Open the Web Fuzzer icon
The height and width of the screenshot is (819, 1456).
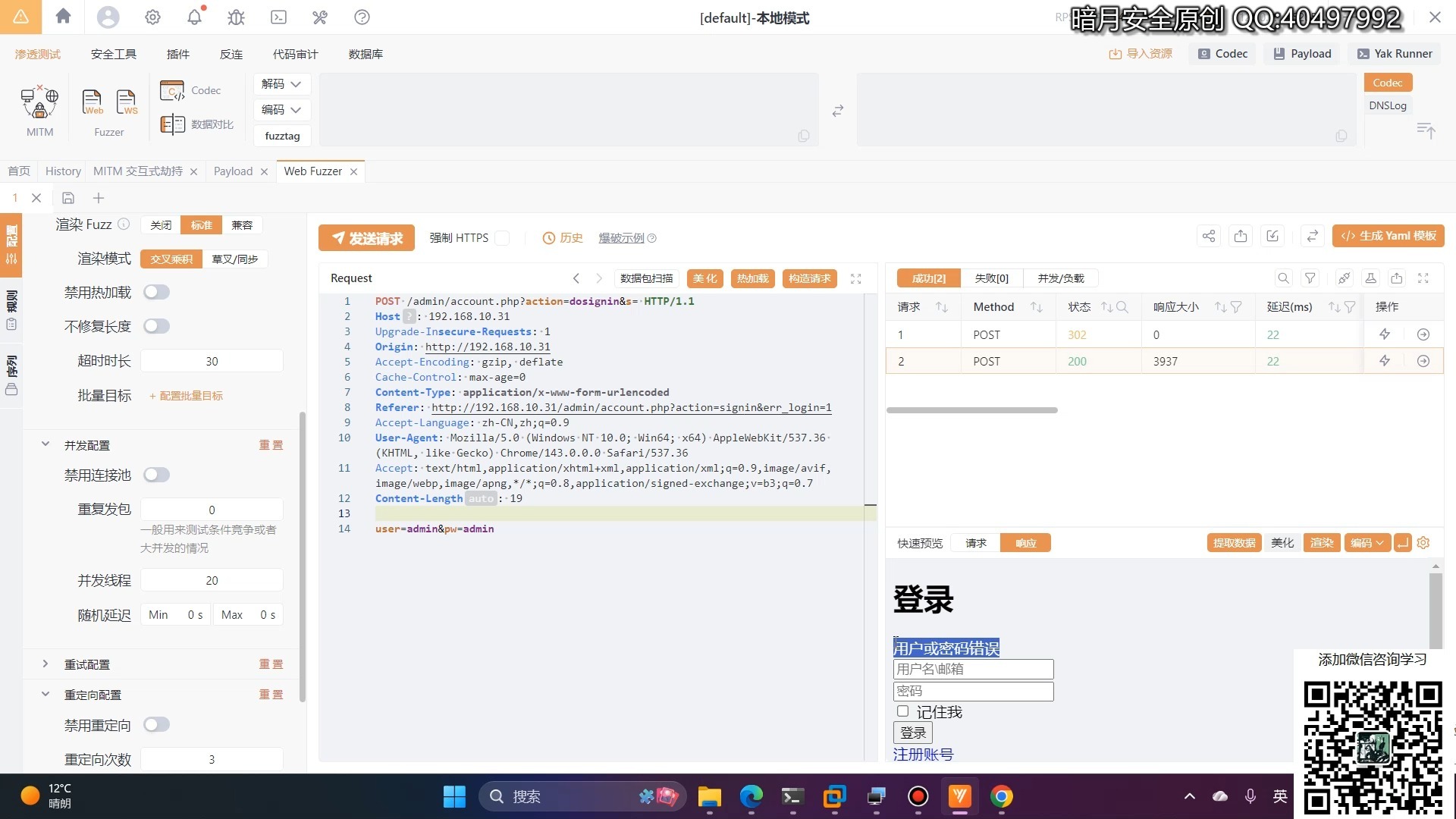(x=93, y=102)
